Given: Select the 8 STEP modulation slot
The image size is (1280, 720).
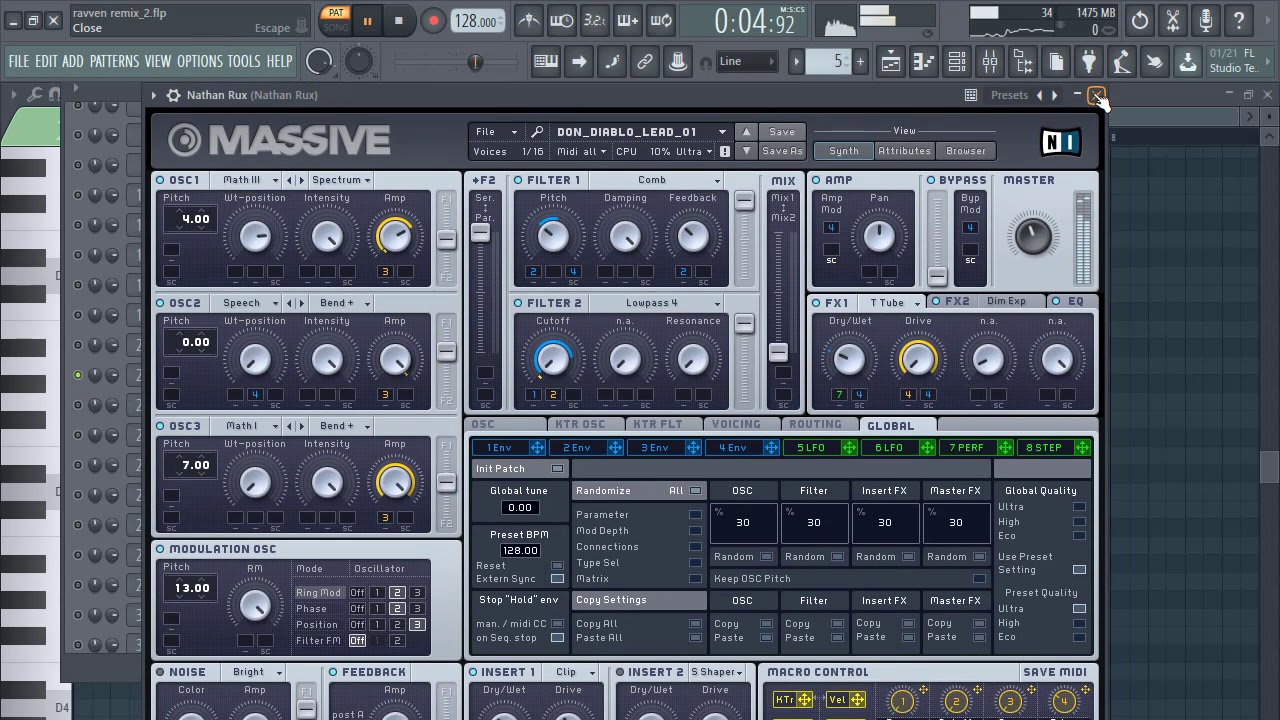Looking at the screenshot, I should pyautogui.click(x=1054, y=448).
